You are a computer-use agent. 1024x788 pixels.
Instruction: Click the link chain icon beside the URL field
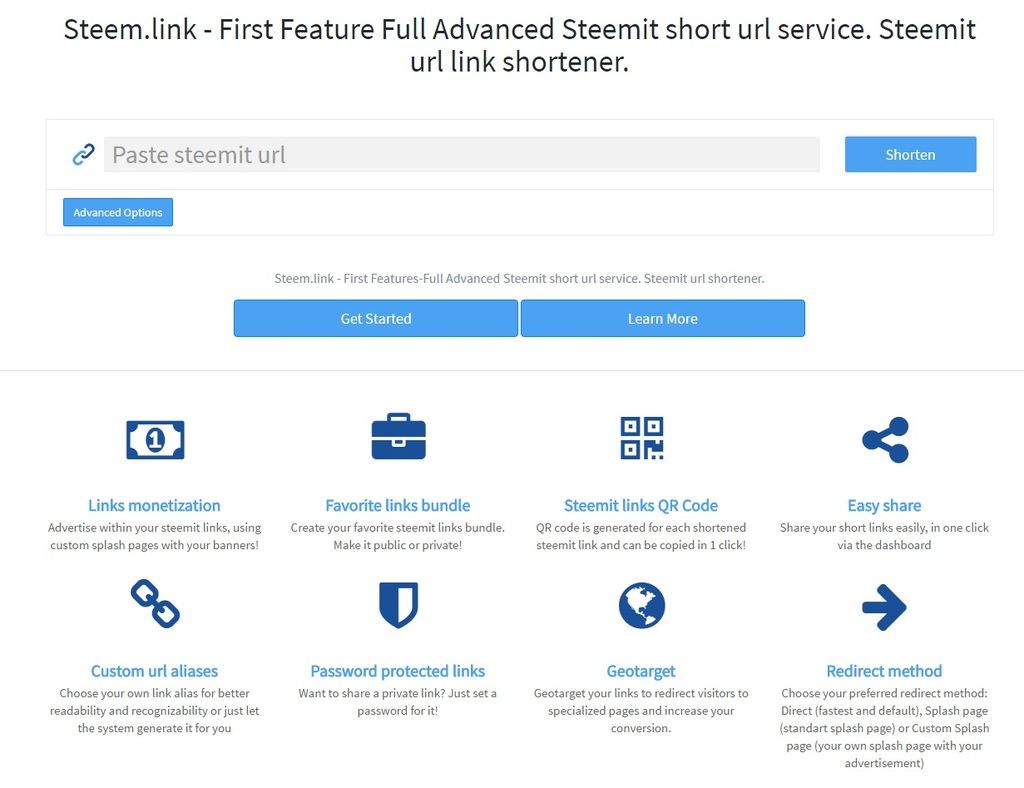coord(83,154)
